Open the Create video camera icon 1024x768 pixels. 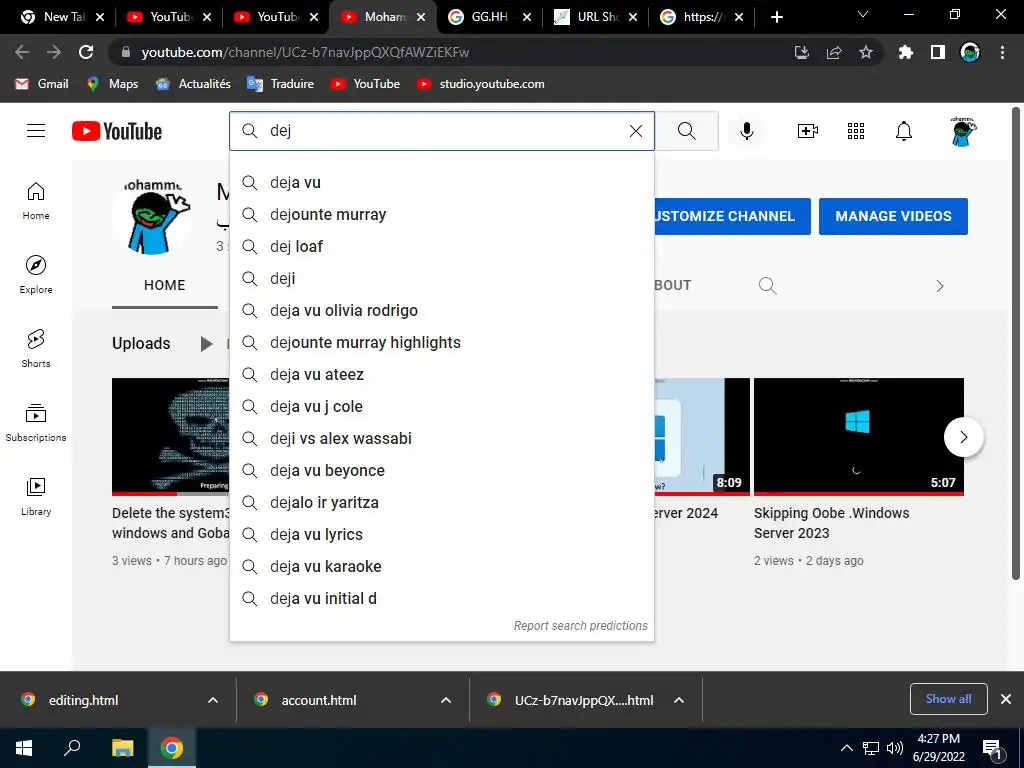pyautogui.click(x=808, y=131)
